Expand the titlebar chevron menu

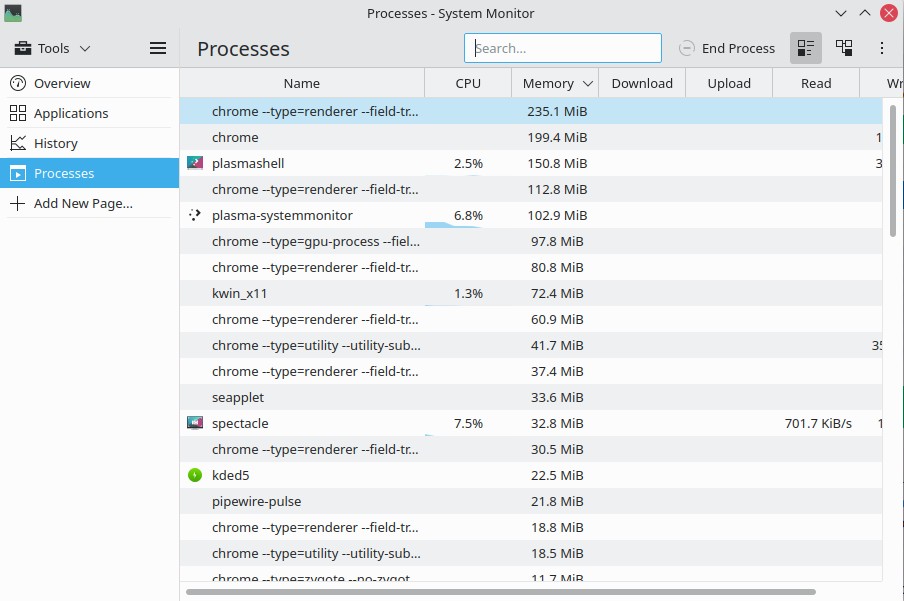click(x=841, y=13)
